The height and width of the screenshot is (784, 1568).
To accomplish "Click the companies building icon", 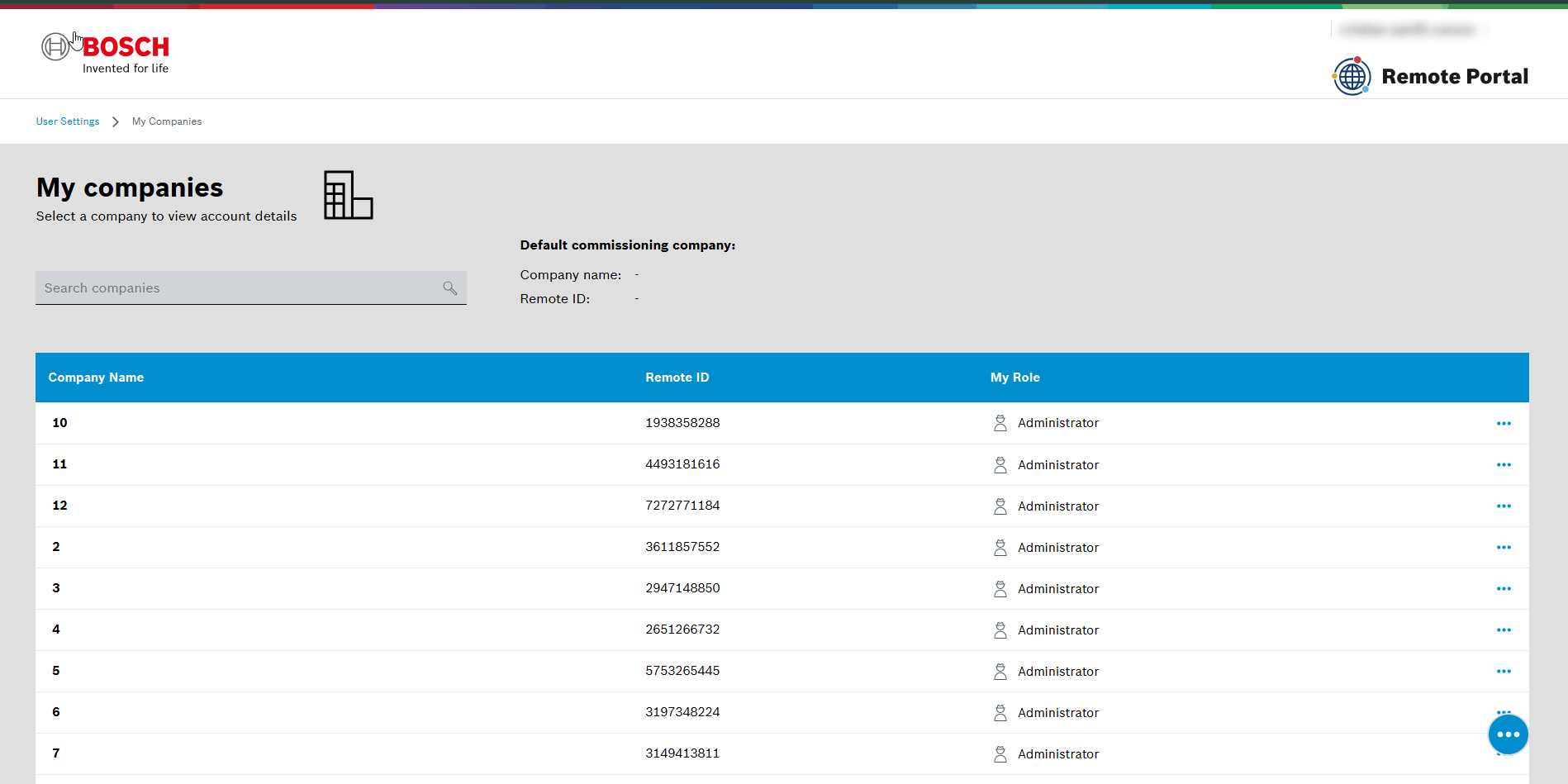I will point(348,195).
